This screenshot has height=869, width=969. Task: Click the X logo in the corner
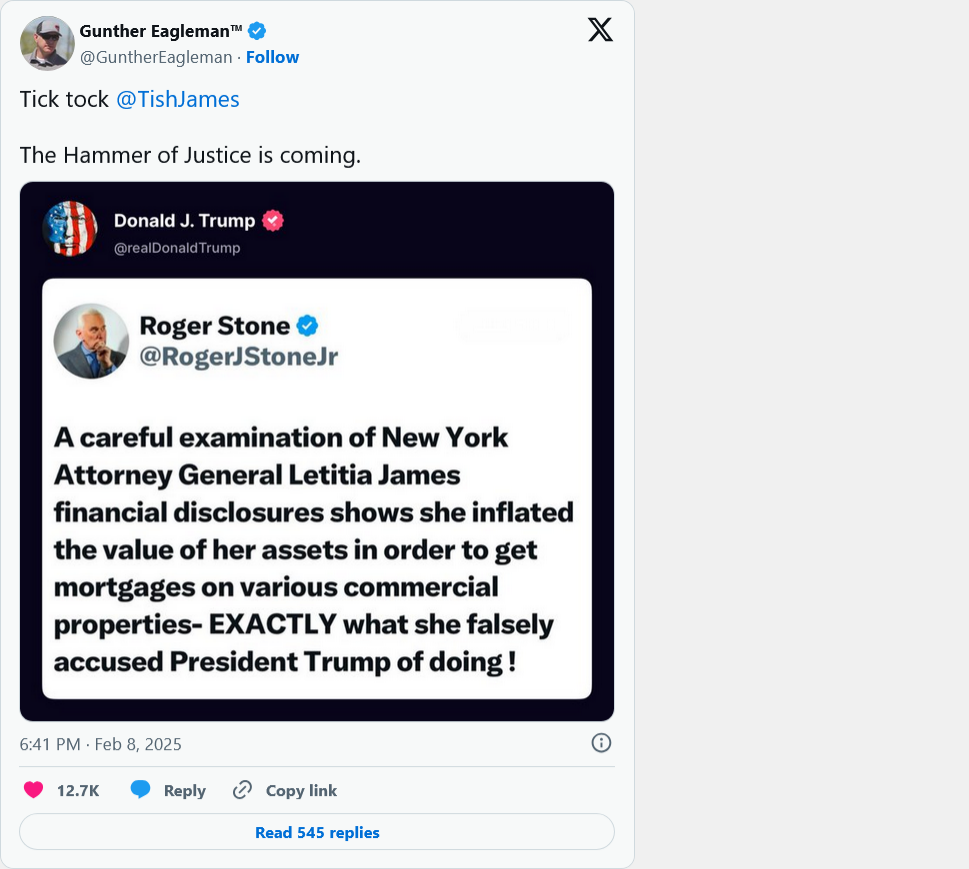coord(599,29)
